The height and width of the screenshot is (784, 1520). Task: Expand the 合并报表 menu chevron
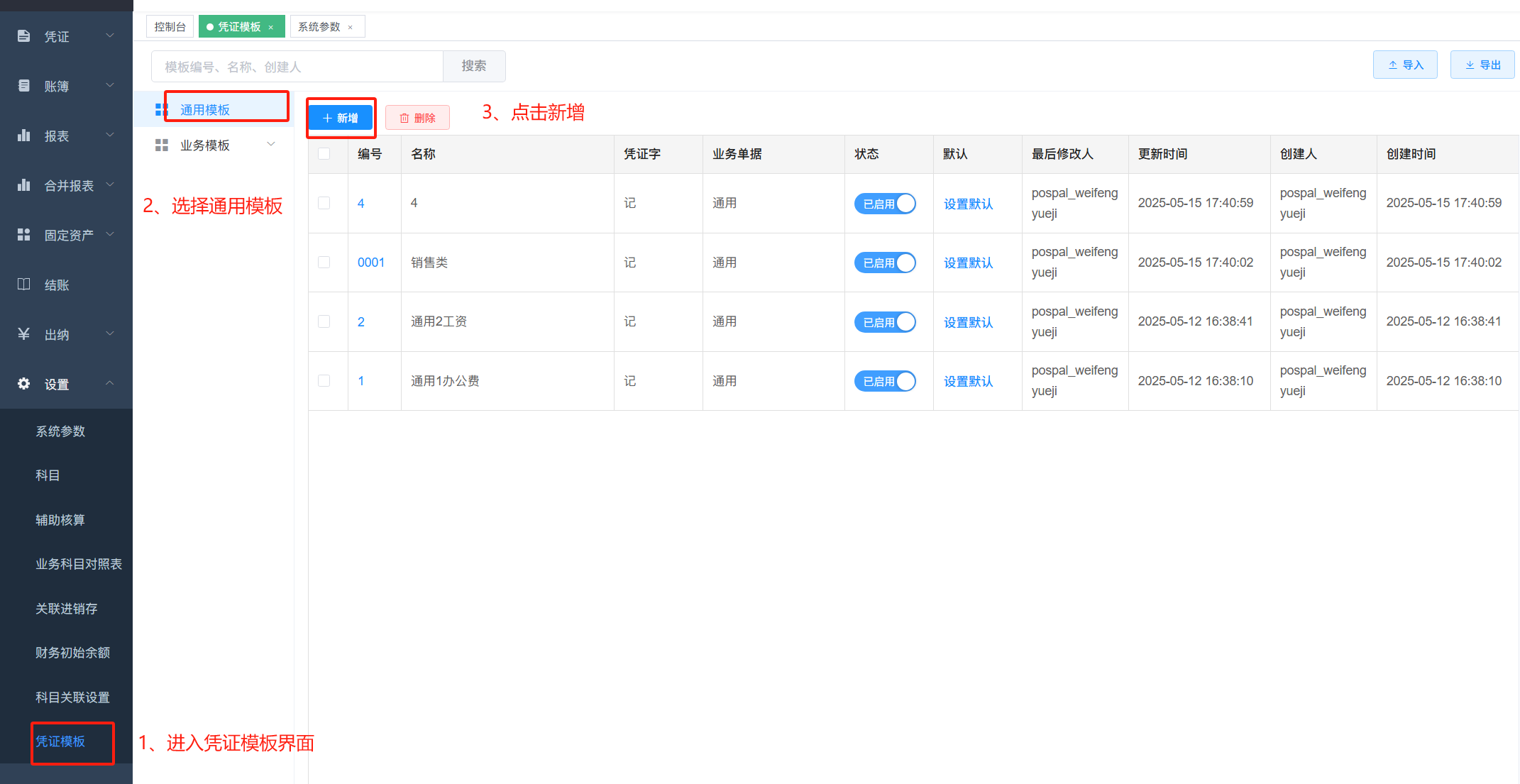pyautogui.click(x=110, y=184)
